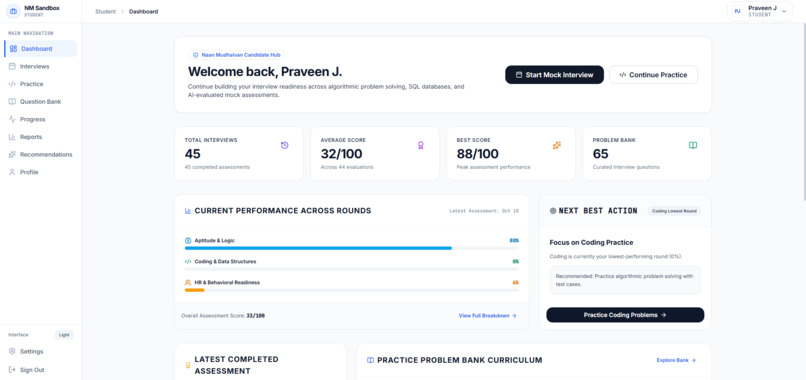Image resolution: width=806 pixels, height=380 pixels.
Task: Click the Total Interviews value 45
Action: pos(192,154)
